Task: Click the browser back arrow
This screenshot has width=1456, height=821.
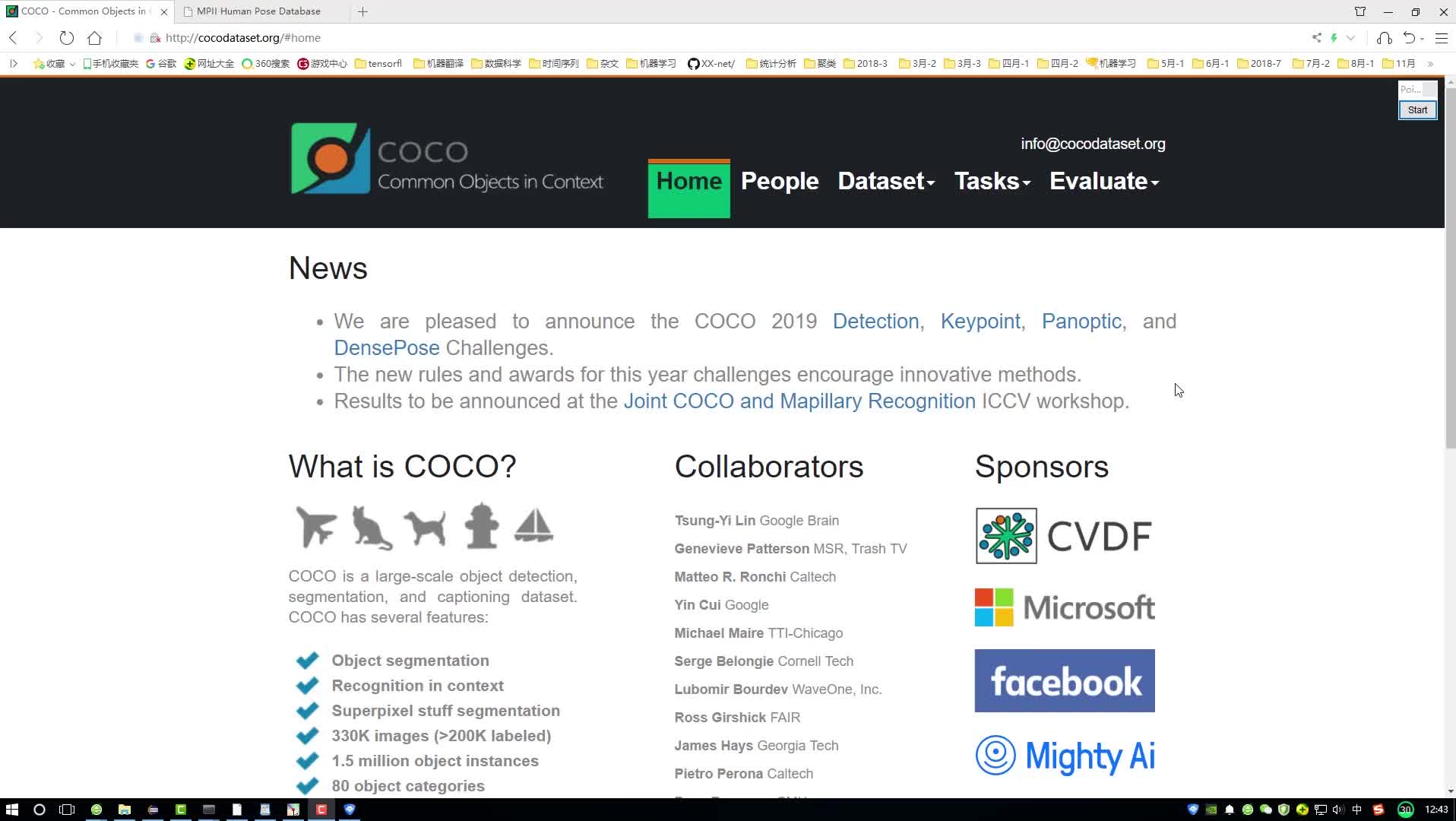Action: (x=14, y=38)
